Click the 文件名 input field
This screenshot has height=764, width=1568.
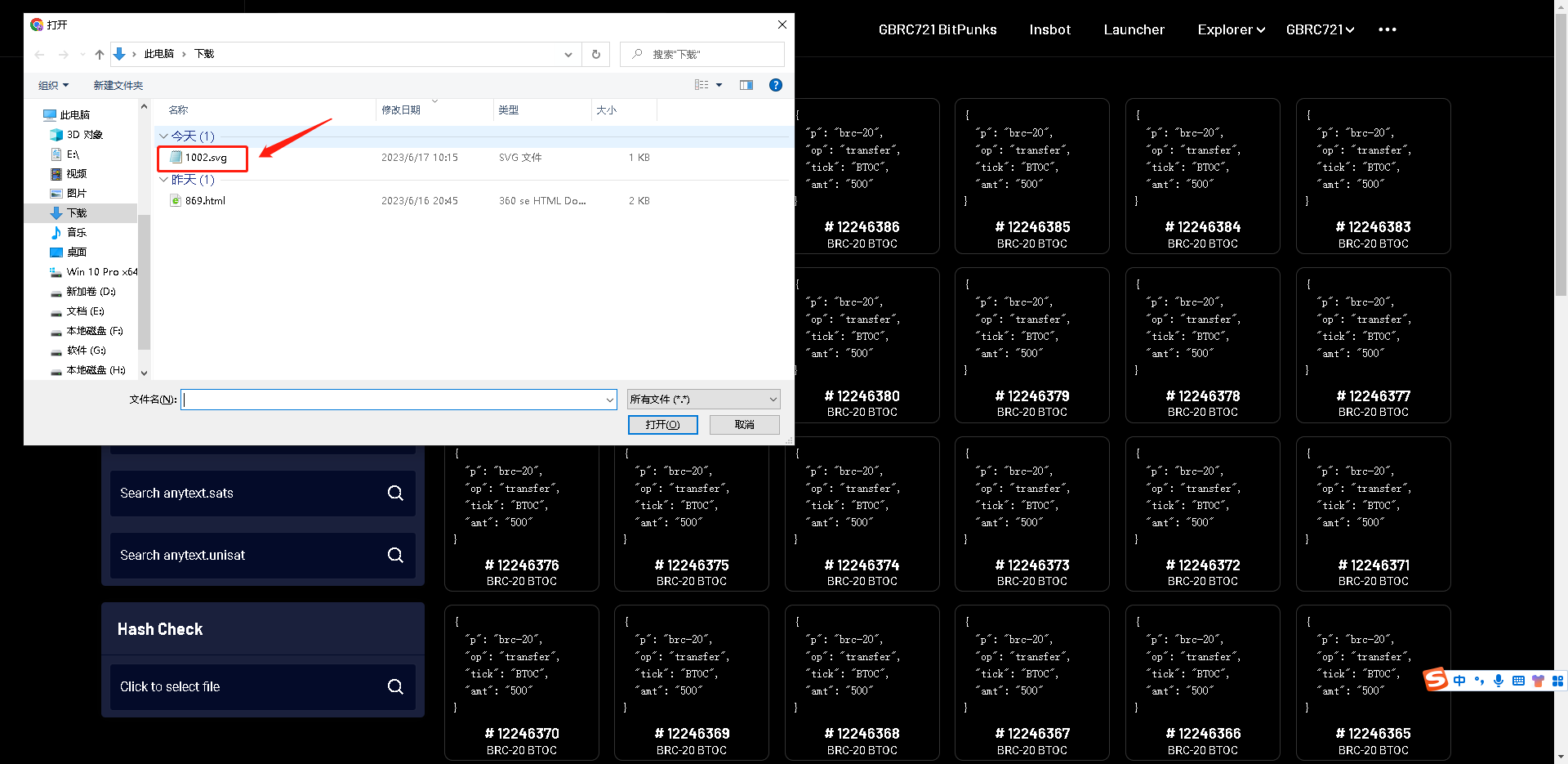pos(394,400)
